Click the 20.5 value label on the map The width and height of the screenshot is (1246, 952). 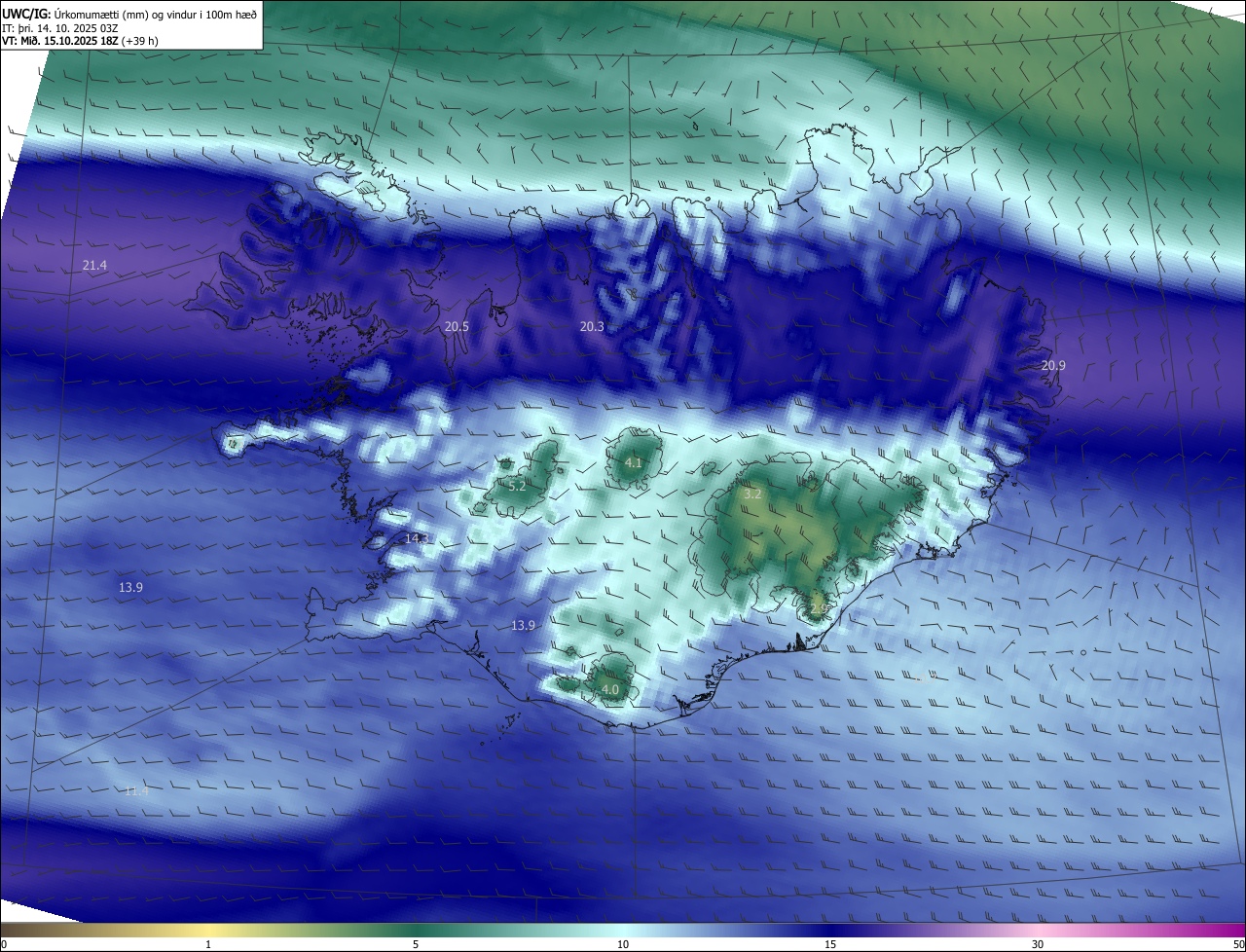point(457,327)
